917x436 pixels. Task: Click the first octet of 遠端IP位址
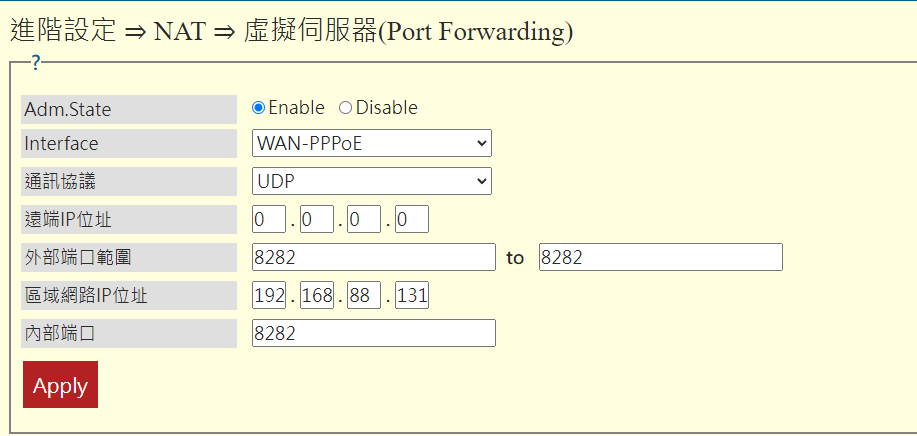point(269,219)
